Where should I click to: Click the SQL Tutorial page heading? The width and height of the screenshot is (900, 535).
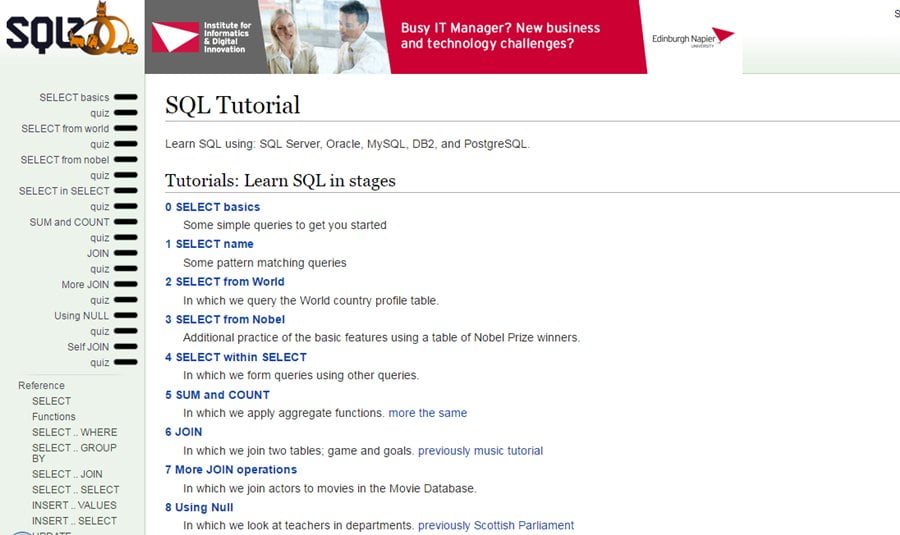coord(232,105)
